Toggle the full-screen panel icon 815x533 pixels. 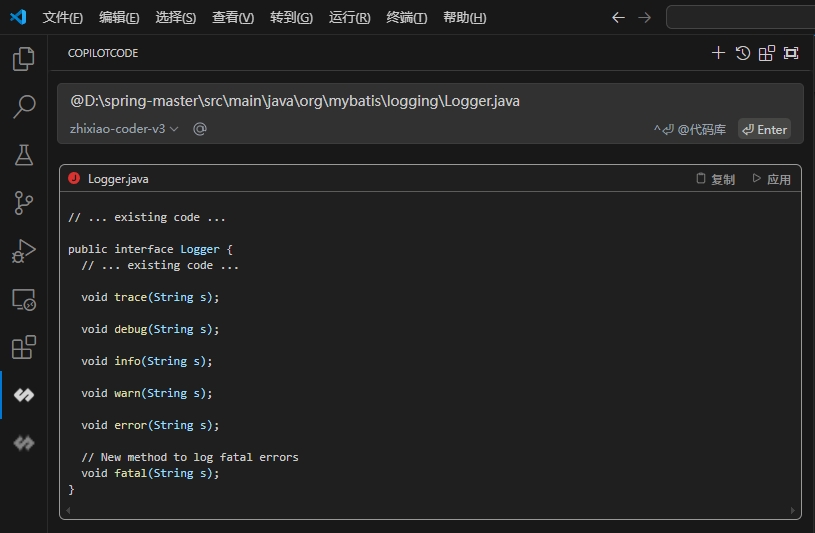791,53
